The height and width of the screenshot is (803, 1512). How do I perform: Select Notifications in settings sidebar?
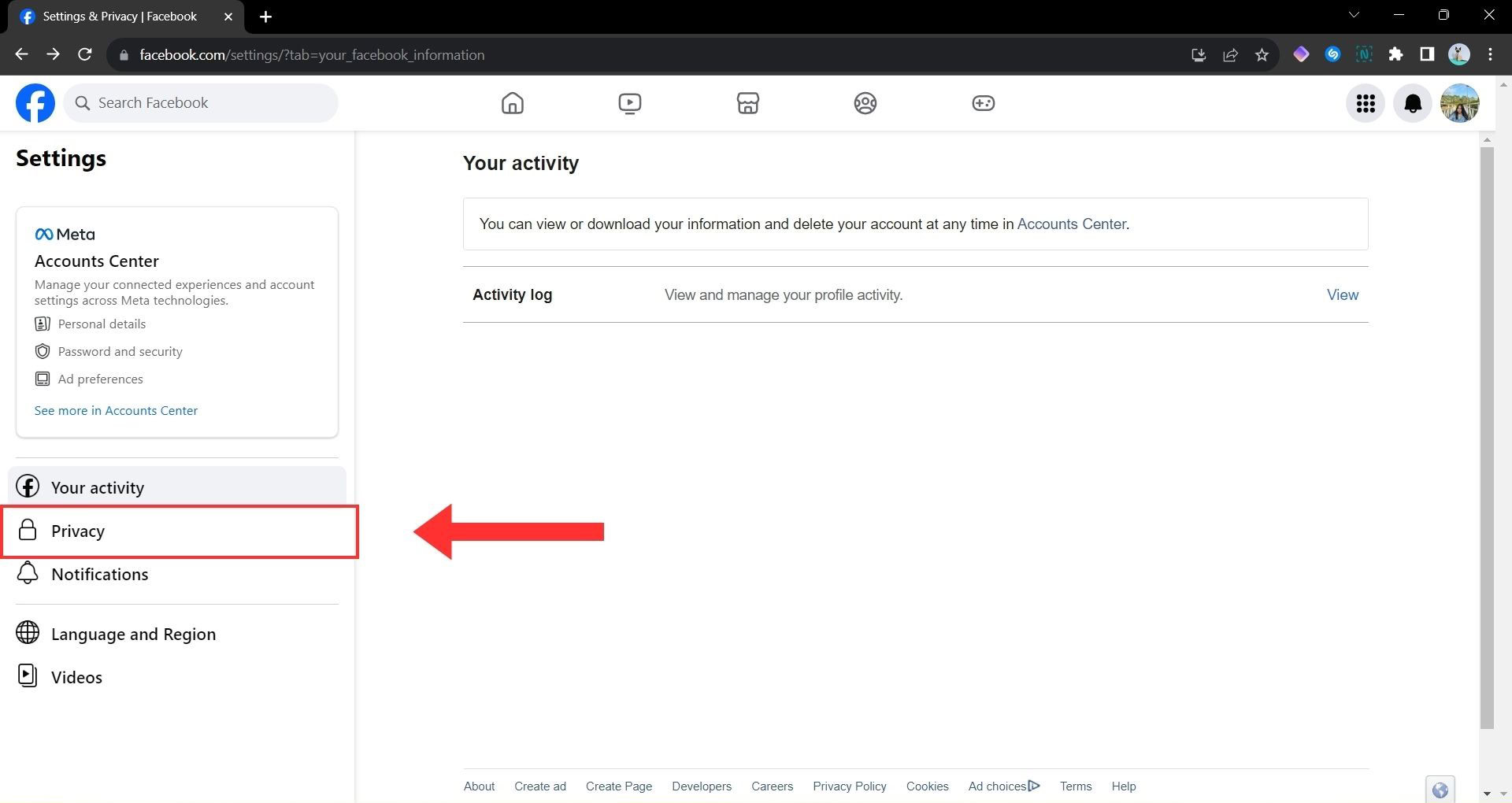tap(99, 575)
